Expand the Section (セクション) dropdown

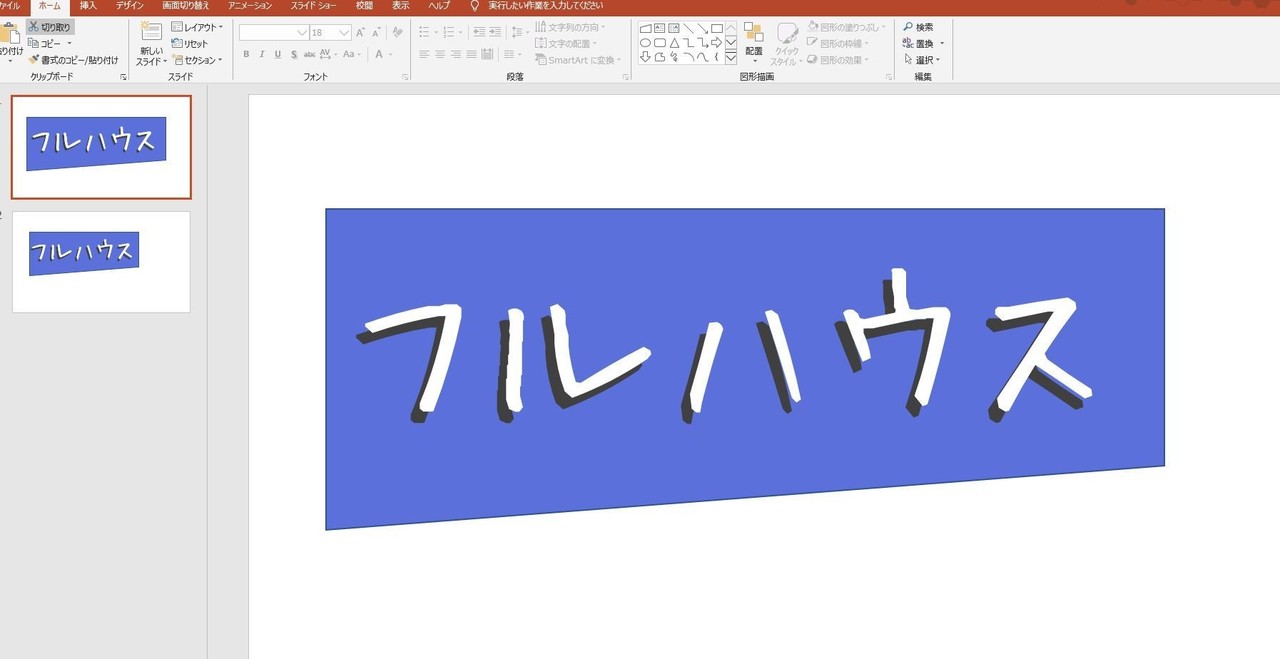coord(197,60)
